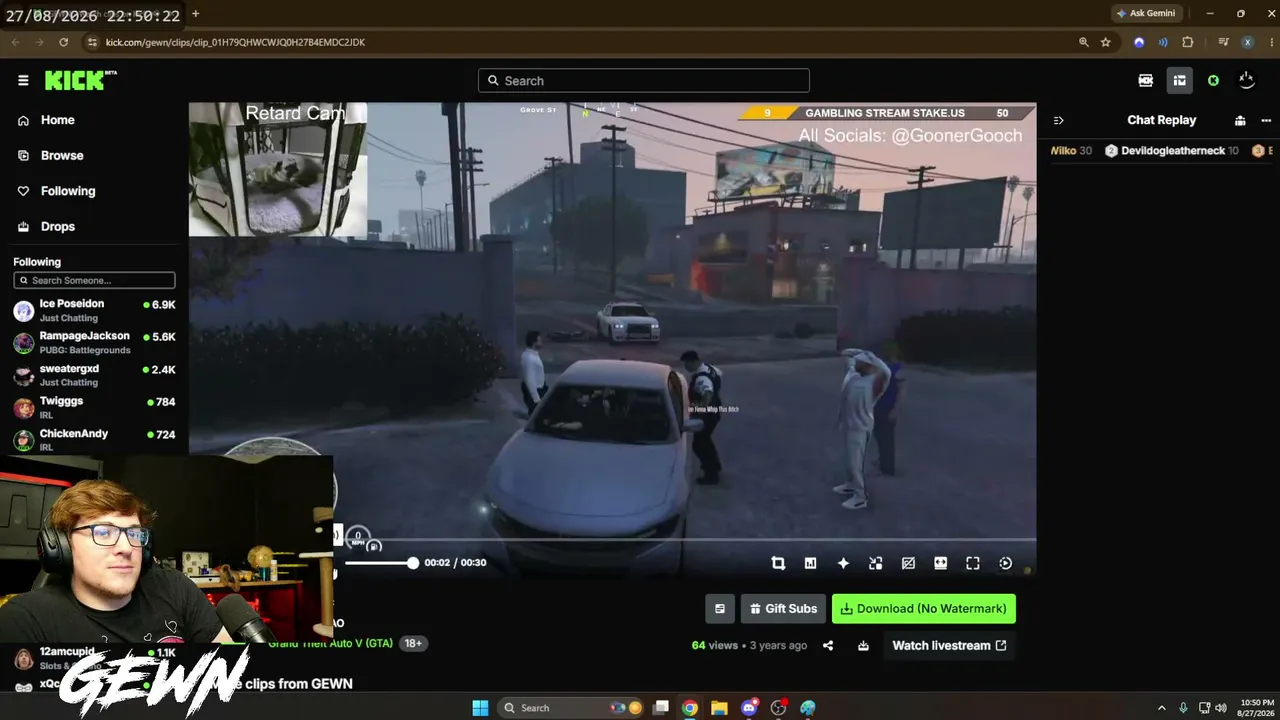Screen dimensions: 1280x720
Task: Open Discord from the taskbar
Action: [x=749, y=708]
